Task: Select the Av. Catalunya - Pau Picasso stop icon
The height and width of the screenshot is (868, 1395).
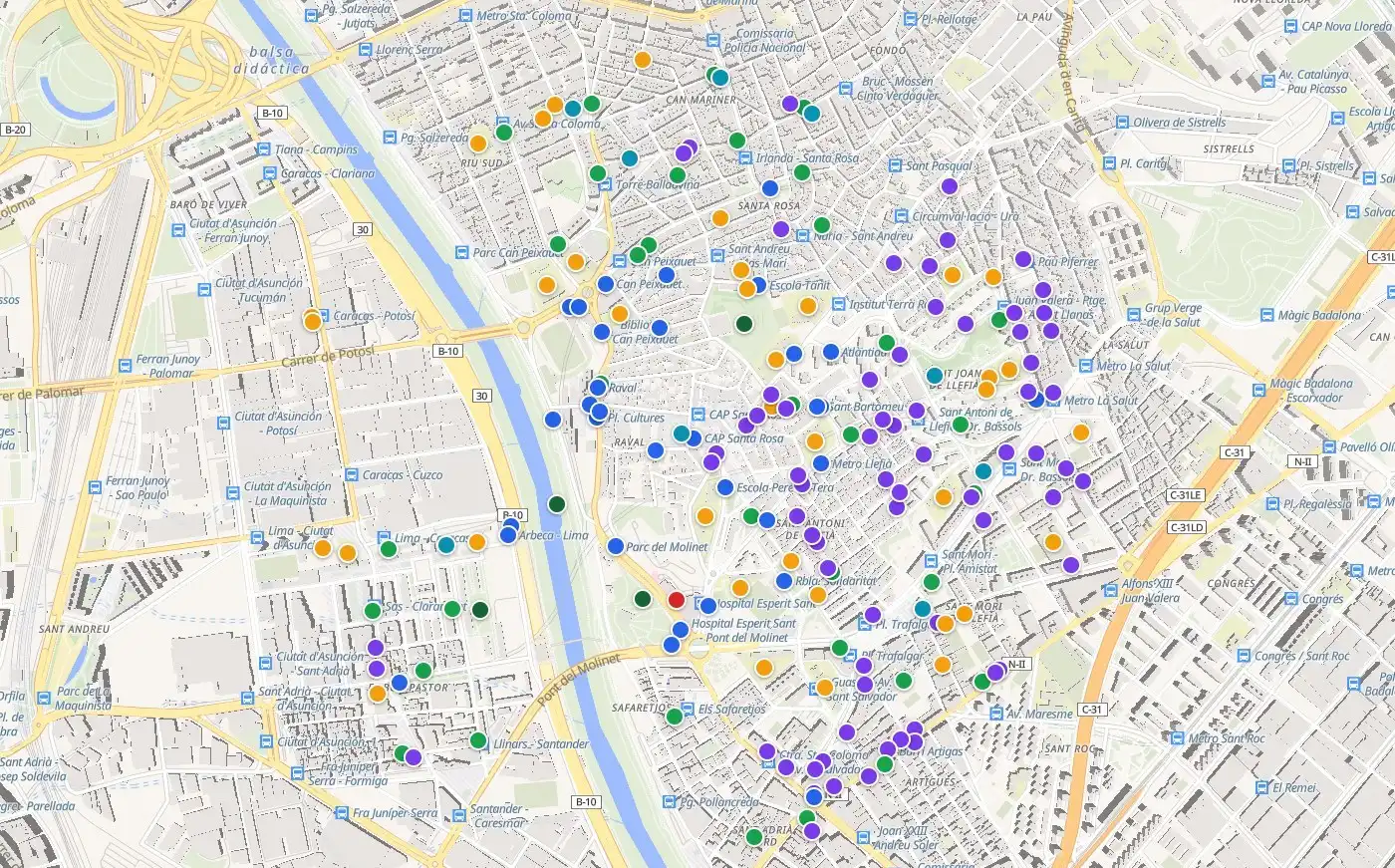Action: (x=1267, y=81)
